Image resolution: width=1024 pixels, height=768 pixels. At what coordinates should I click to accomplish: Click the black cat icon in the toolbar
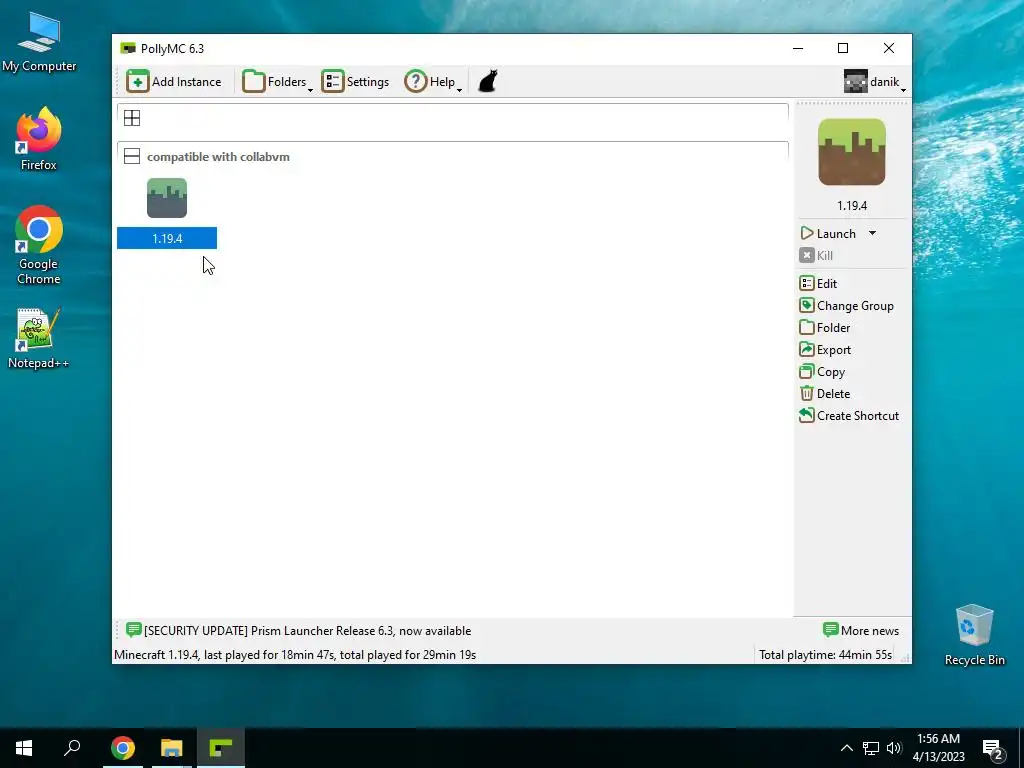[x=488, y=82]
